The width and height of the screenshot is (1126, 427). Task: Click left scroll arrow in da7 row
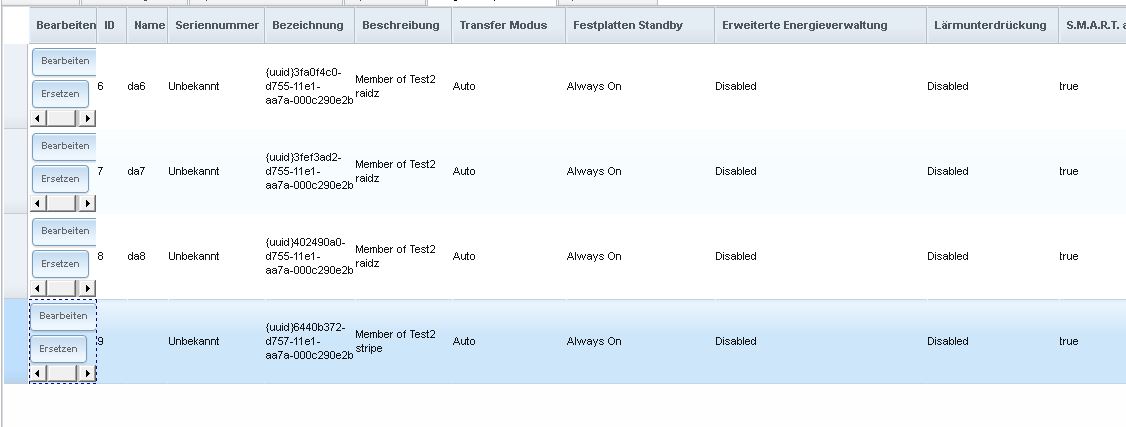pyautogui.click(x=39, y=203)
